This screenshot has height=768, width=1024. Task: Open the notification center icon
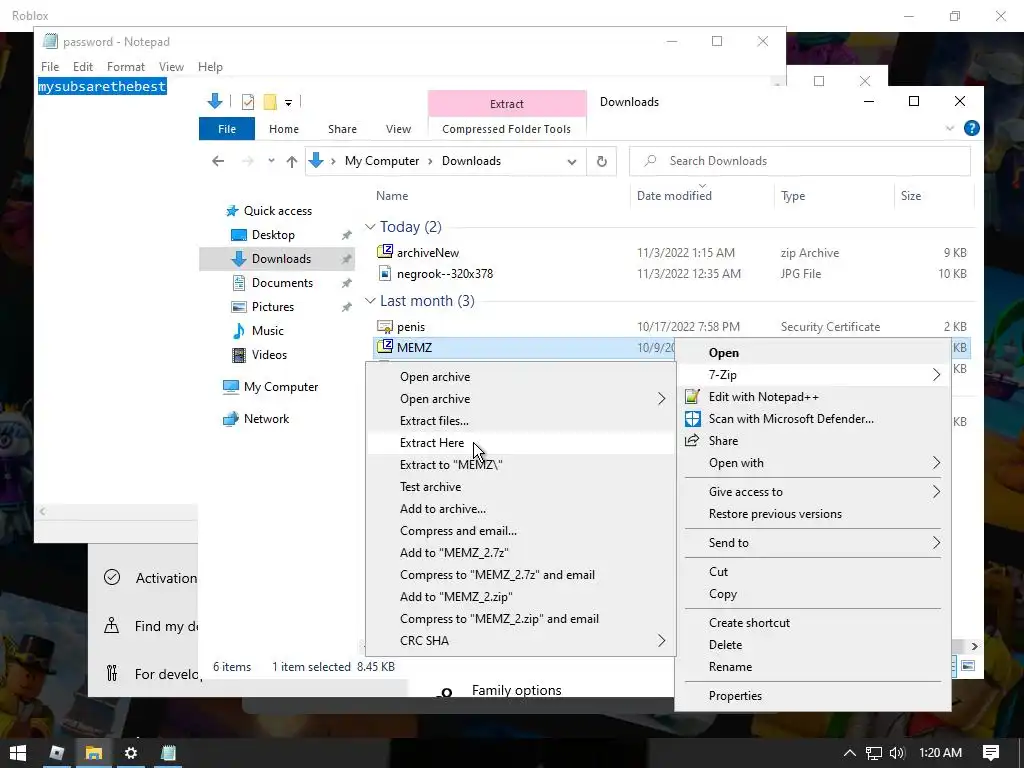[x=991, y=753]
